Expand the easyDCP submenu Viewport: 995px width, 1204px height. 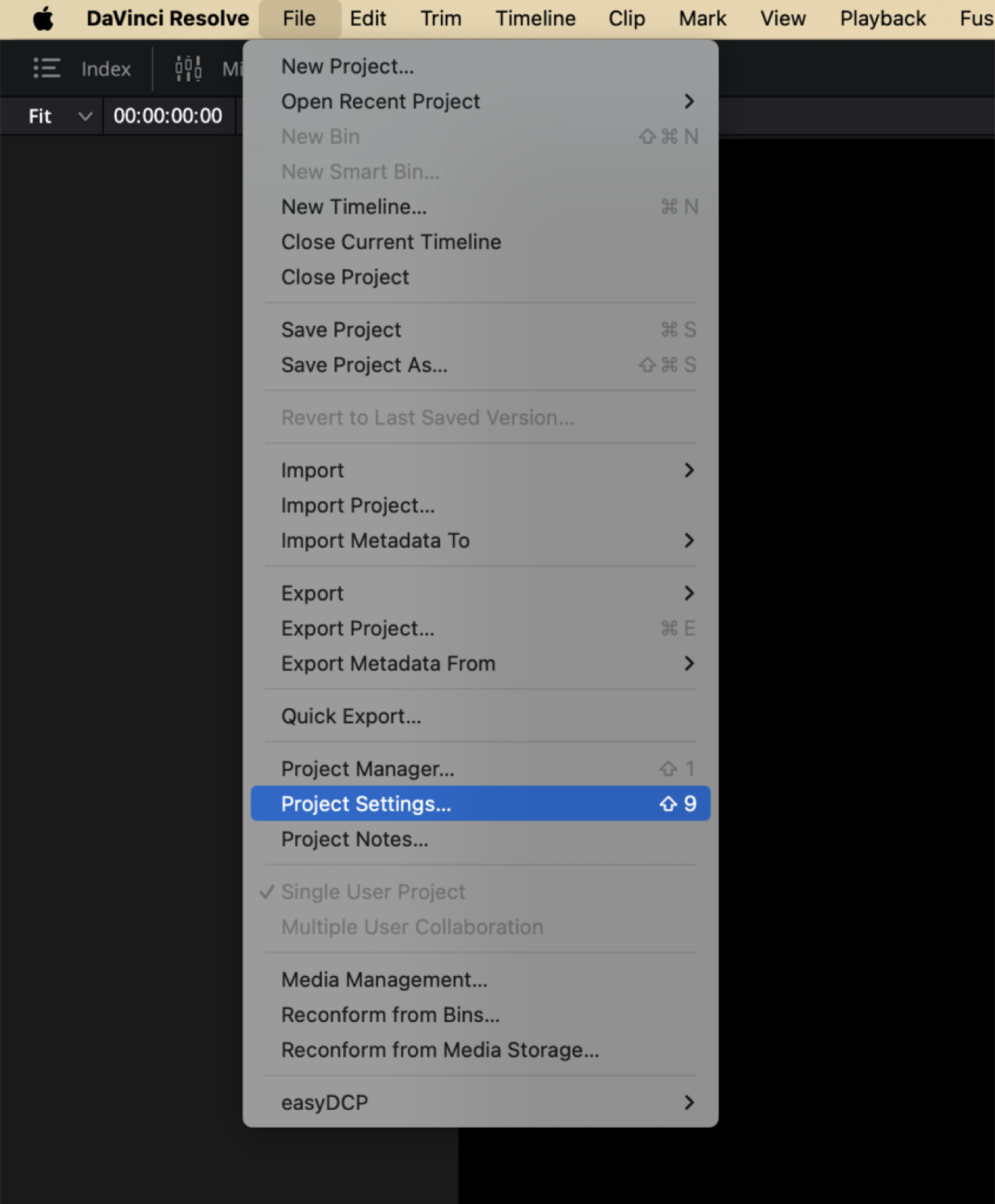480,1102
